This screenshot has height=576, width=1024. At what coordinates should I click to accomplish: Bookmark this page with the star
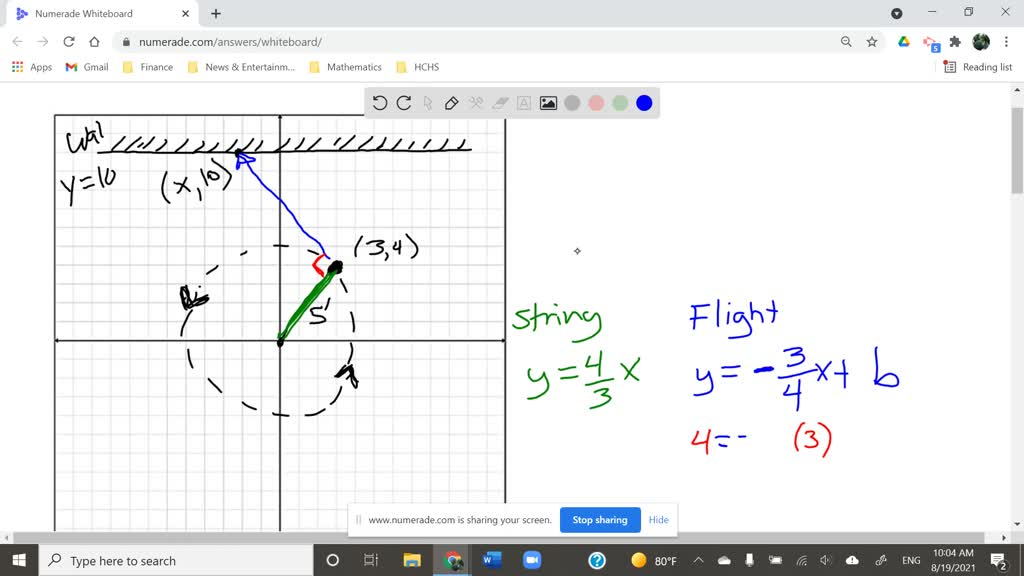[x=872, y=42]
